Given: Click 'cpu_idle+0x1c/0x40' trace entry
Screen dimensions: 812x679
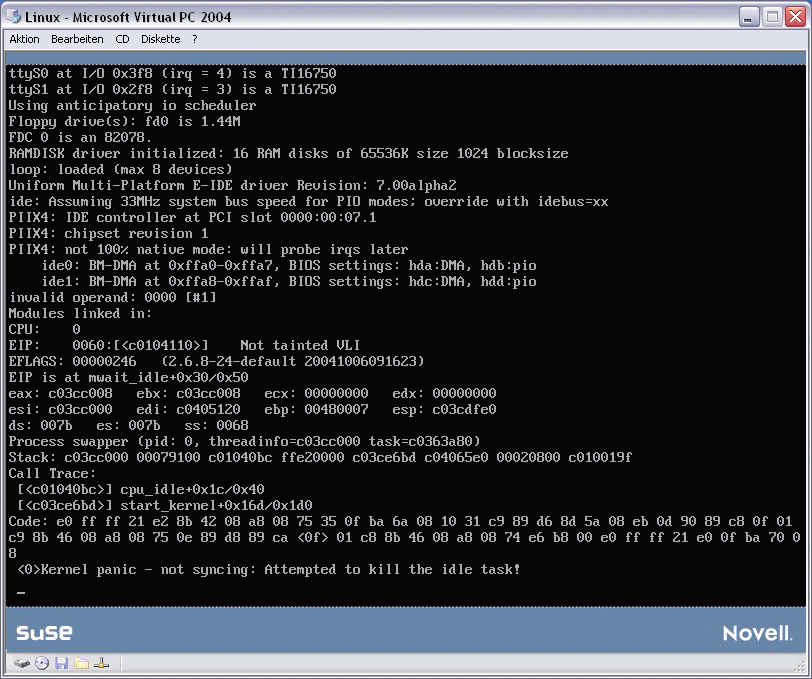Looking at the screenshot, I should tap(192, 489).
